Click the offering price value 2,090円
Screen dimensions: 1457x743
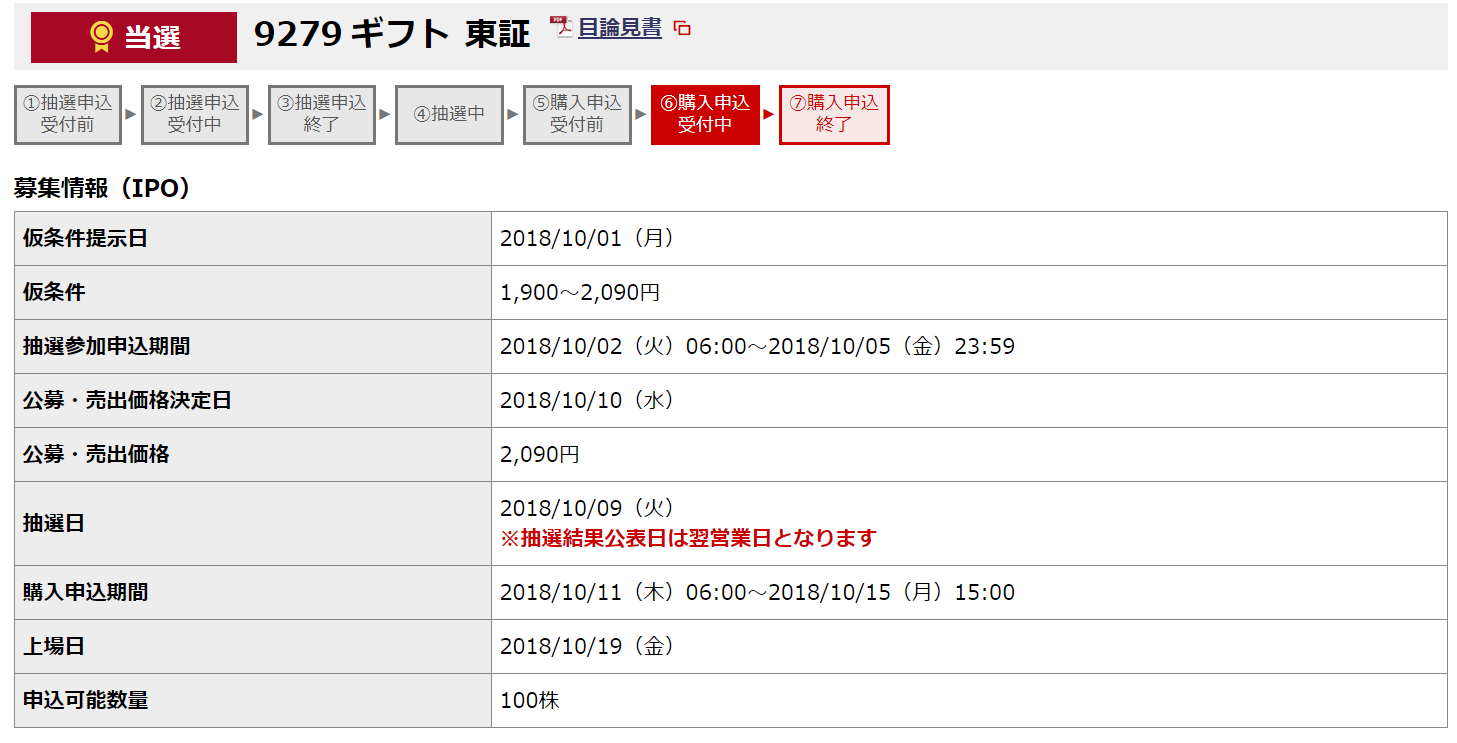(539, 454)
